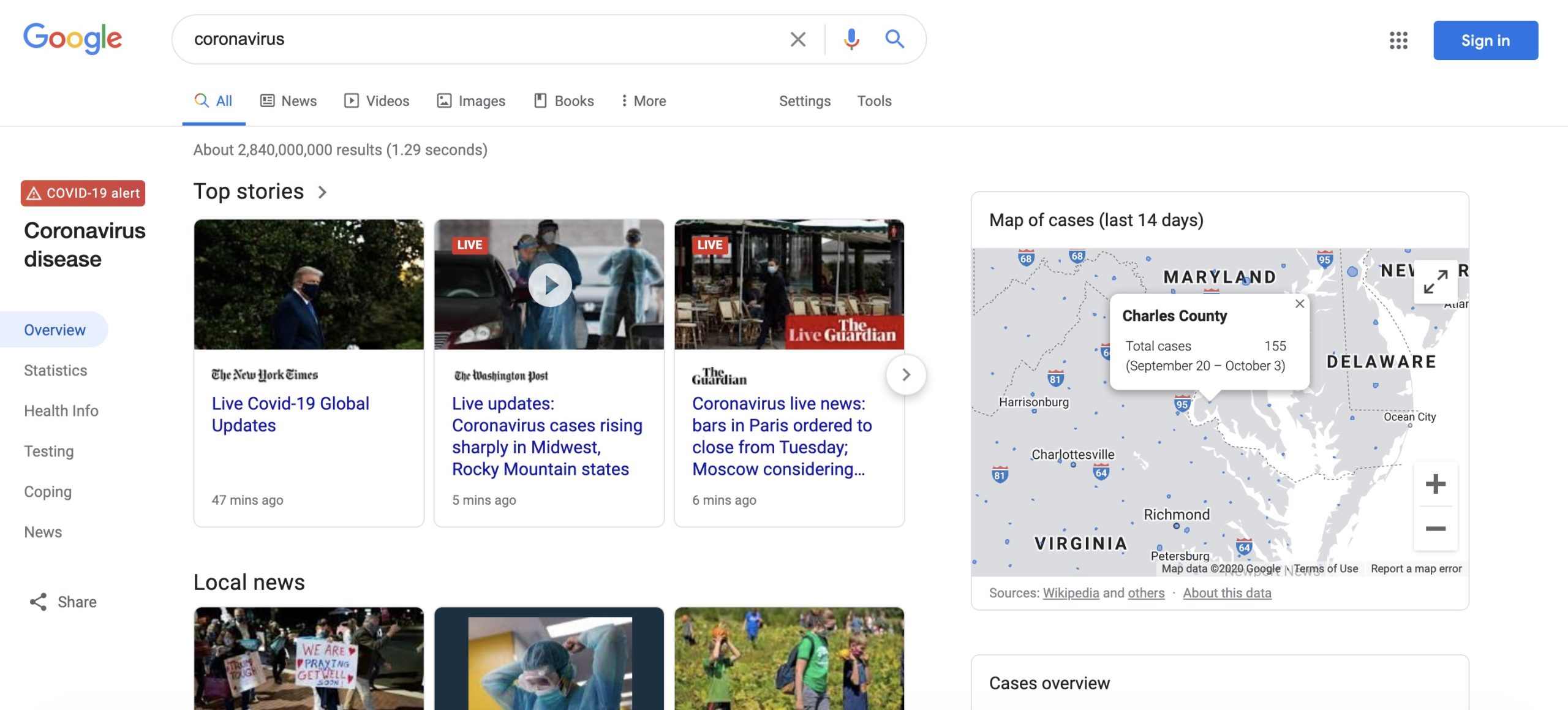The width and height of the screenshot is (1568, 710).
Task: Switch to the Images search tab
Action: pos(471,101)
